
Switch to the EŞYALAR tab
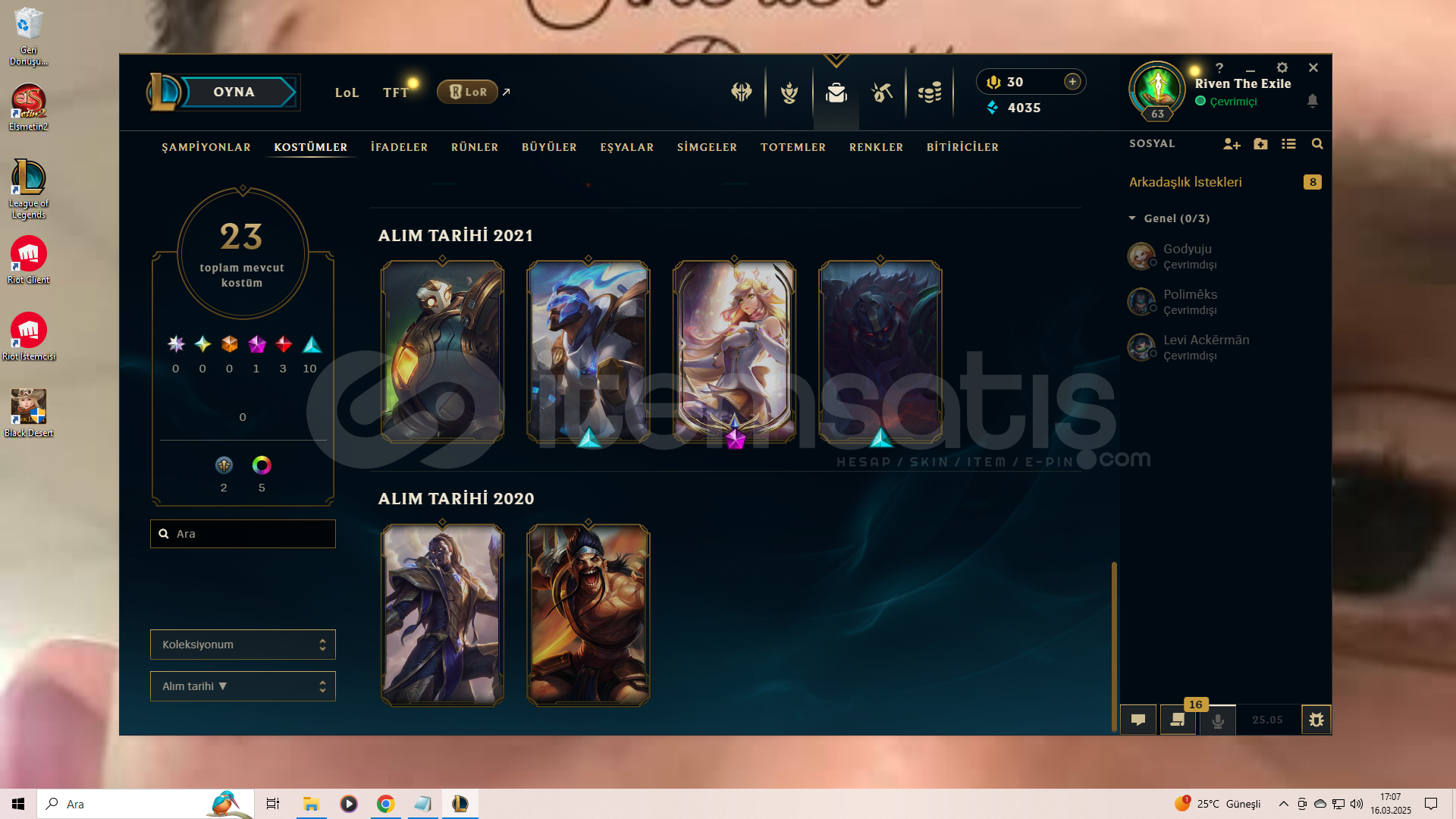pos(627,147)
